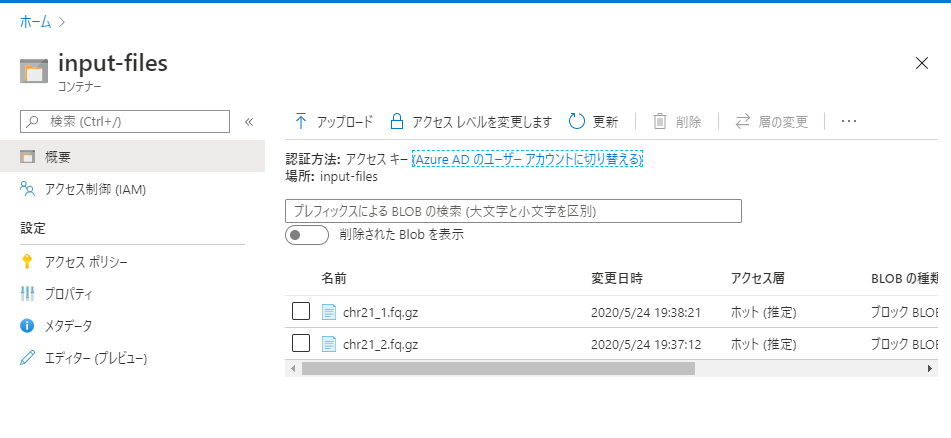Click the input-files container icon
Image resolution: width=951 pixels, height=438 pixels.
coord(33,71)
